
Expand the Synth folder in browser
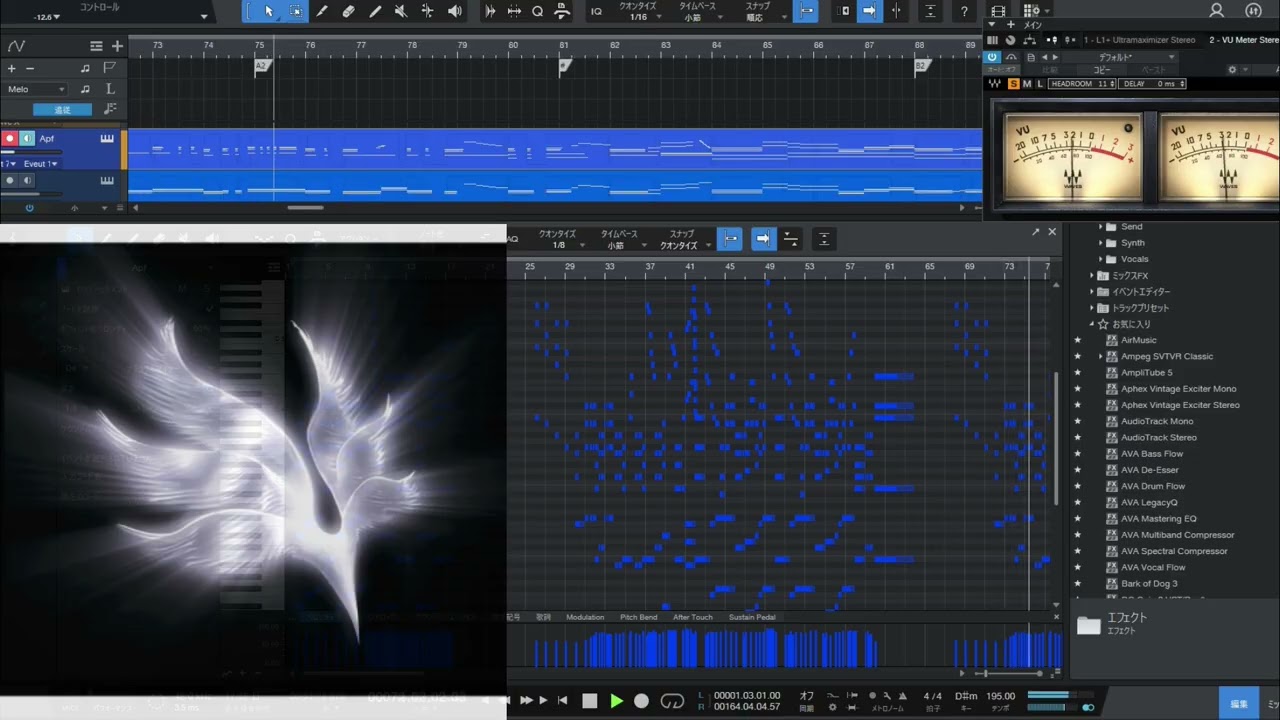1101,243
